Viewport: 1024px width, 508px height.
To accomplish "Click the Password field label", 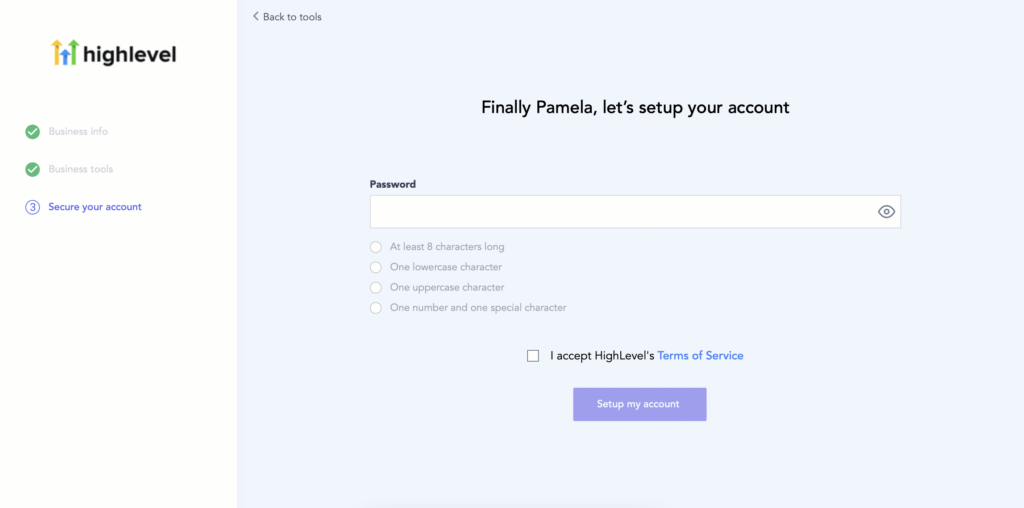I will [393, 184].
